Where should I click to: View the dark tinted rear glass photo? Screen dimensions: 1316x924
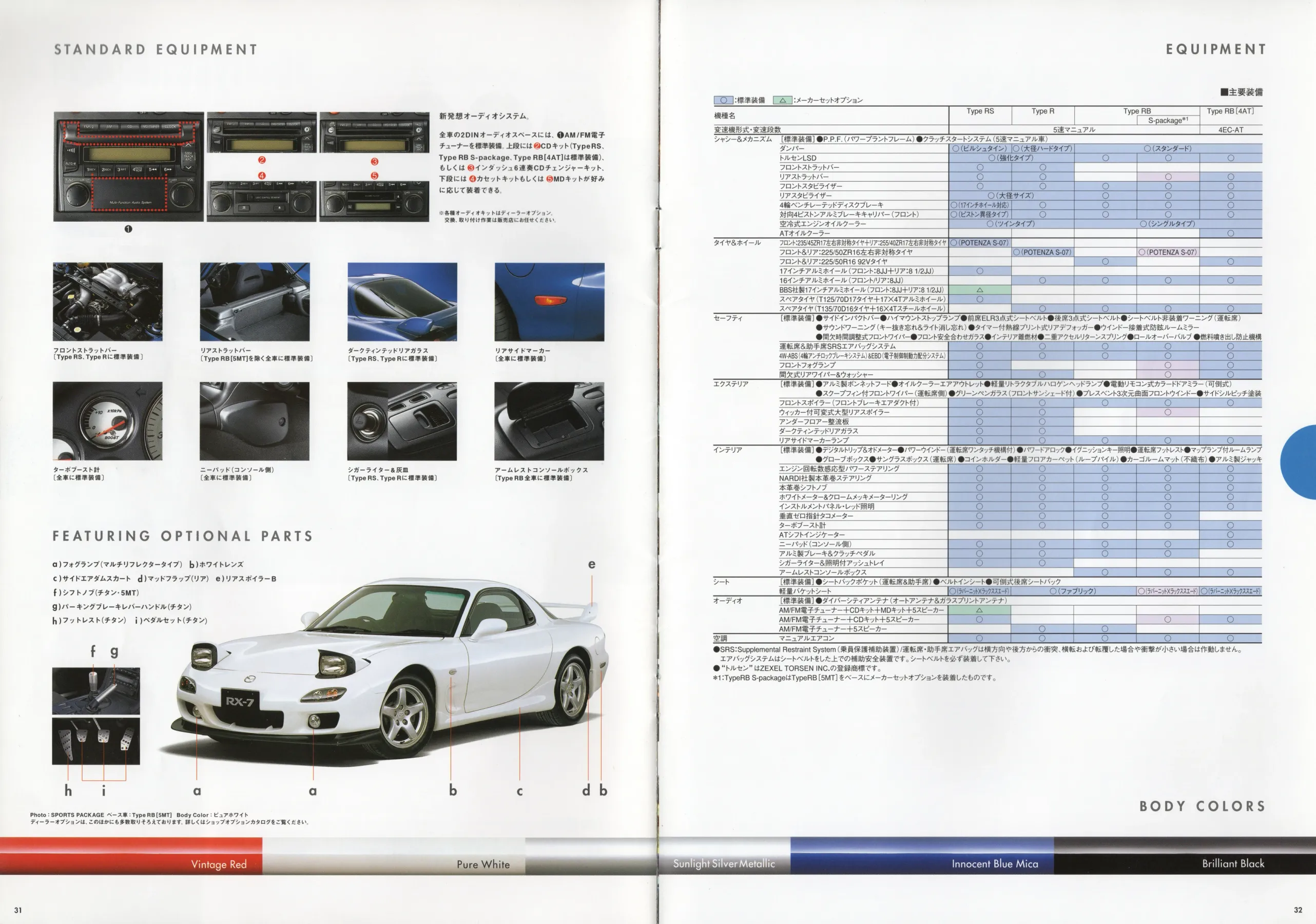coord(402,302)
